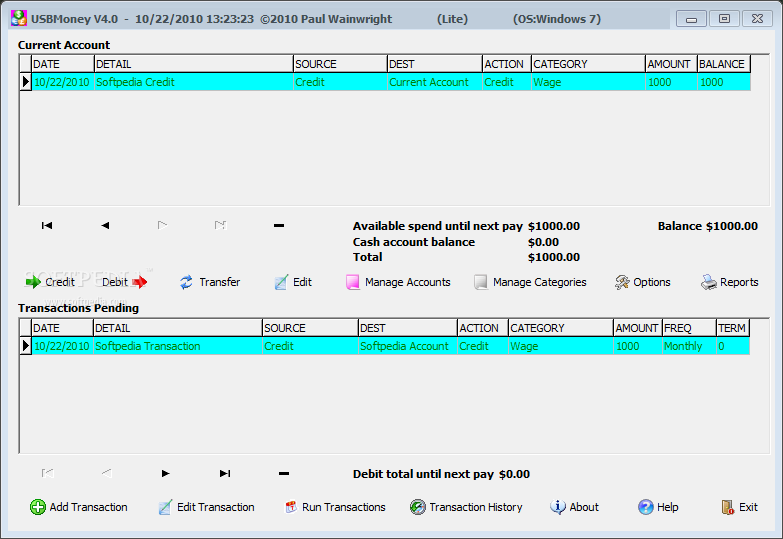
Task: Click the DETAIL header in Current Account grid
Action: pyautogui.click(x=194, y=64)
